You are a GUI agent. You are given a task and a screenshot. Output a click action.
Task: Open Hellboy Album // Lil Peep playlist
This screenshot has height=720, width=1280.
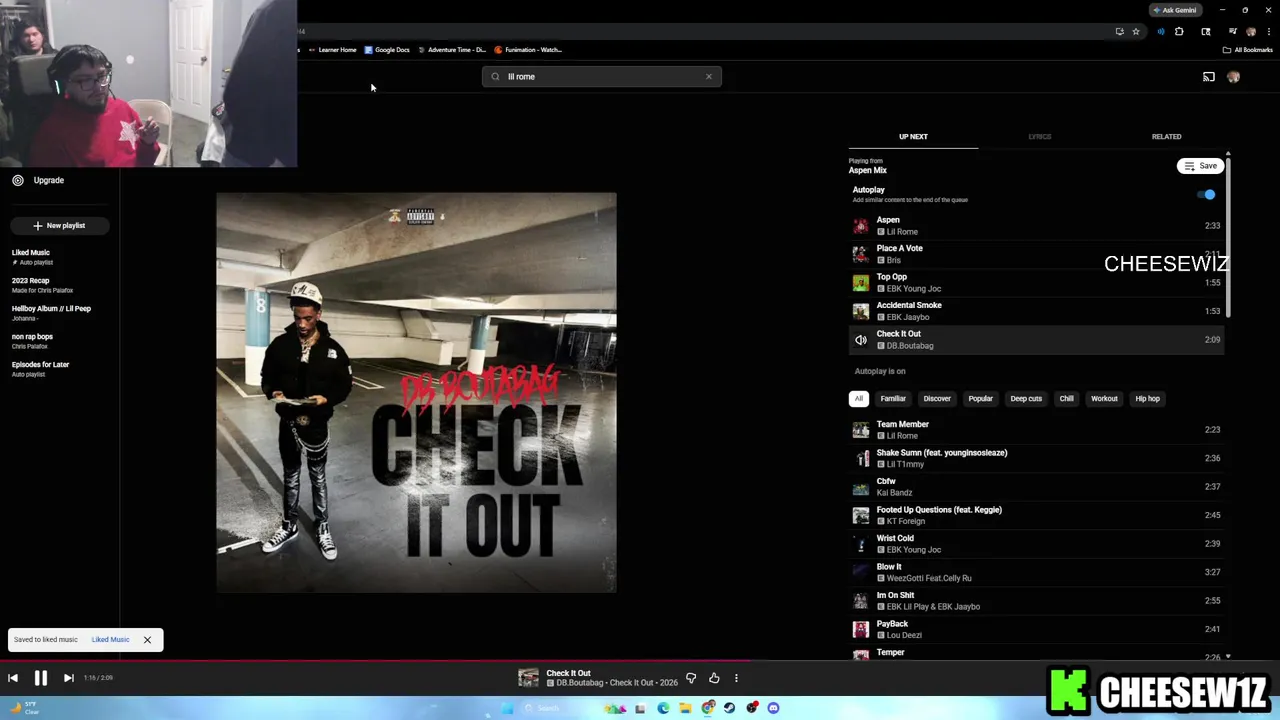(51, 313)
